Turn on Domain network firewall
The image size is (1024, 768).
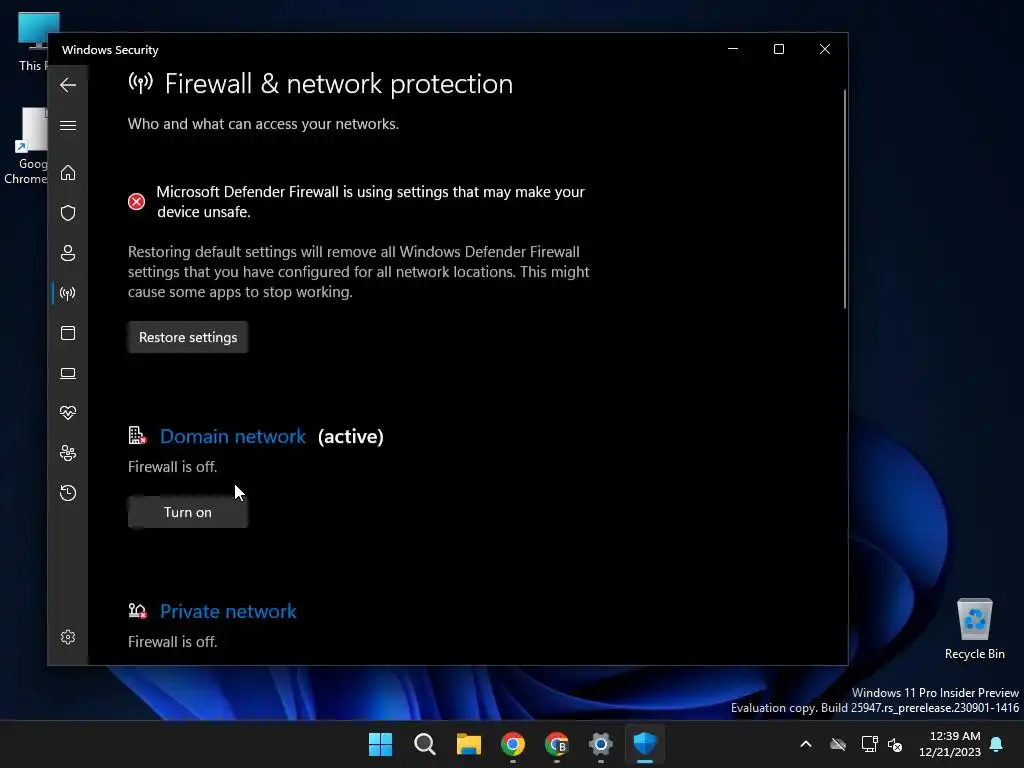pyautogui.click(x=188, y=512)
